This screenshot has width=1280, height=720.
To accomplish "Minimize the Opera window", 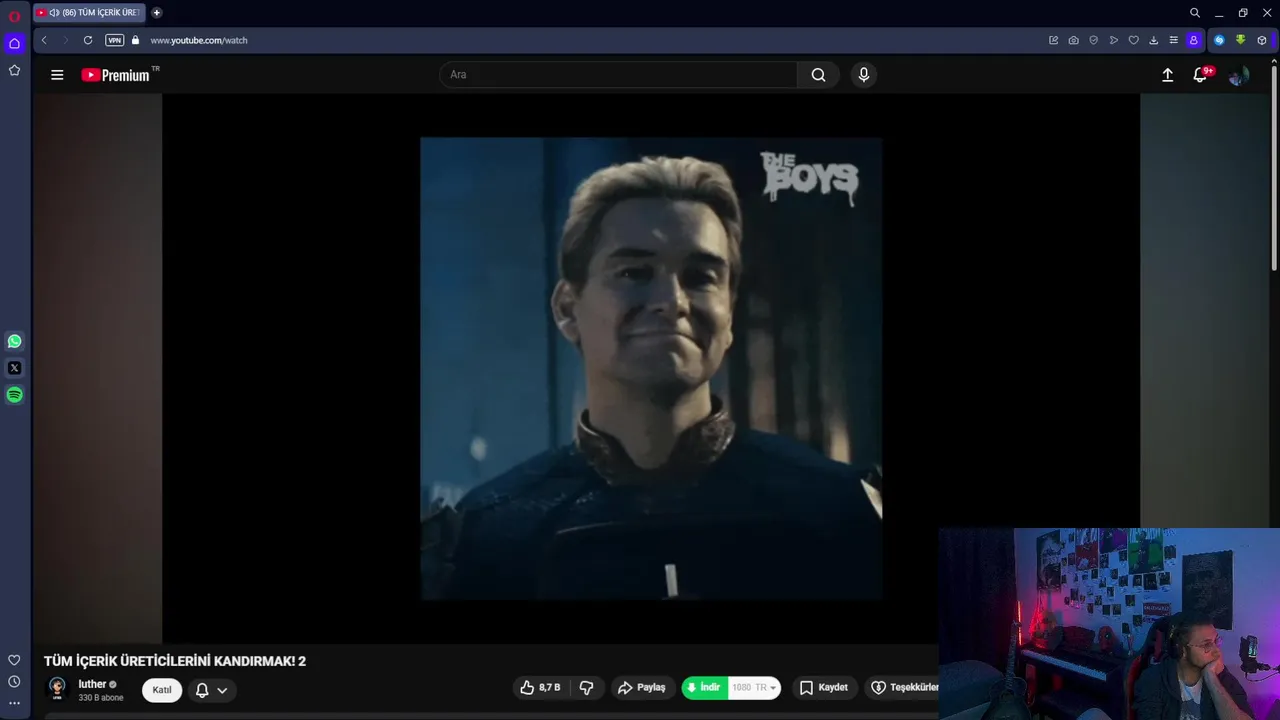I will pos(1219,13).
